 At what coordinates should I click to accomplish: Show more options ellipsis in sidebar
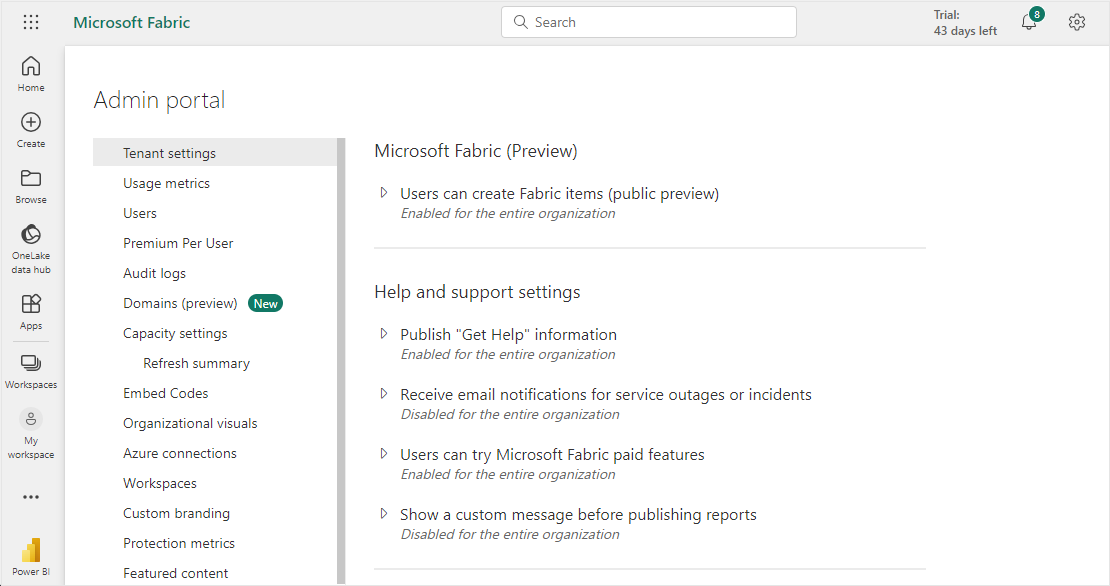(x=31, y=497)
